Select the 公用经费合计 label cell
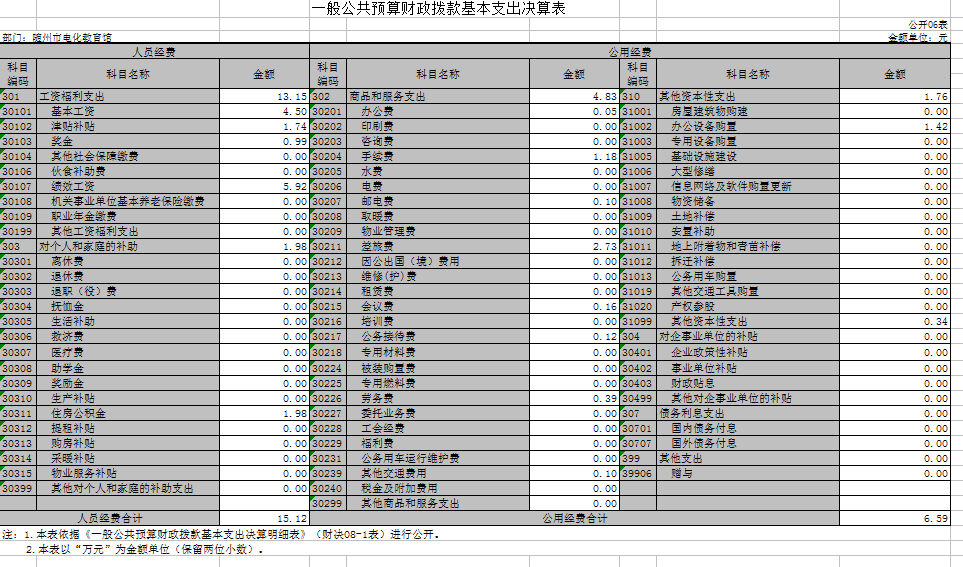Screen dimensions: 963x567 574,518
